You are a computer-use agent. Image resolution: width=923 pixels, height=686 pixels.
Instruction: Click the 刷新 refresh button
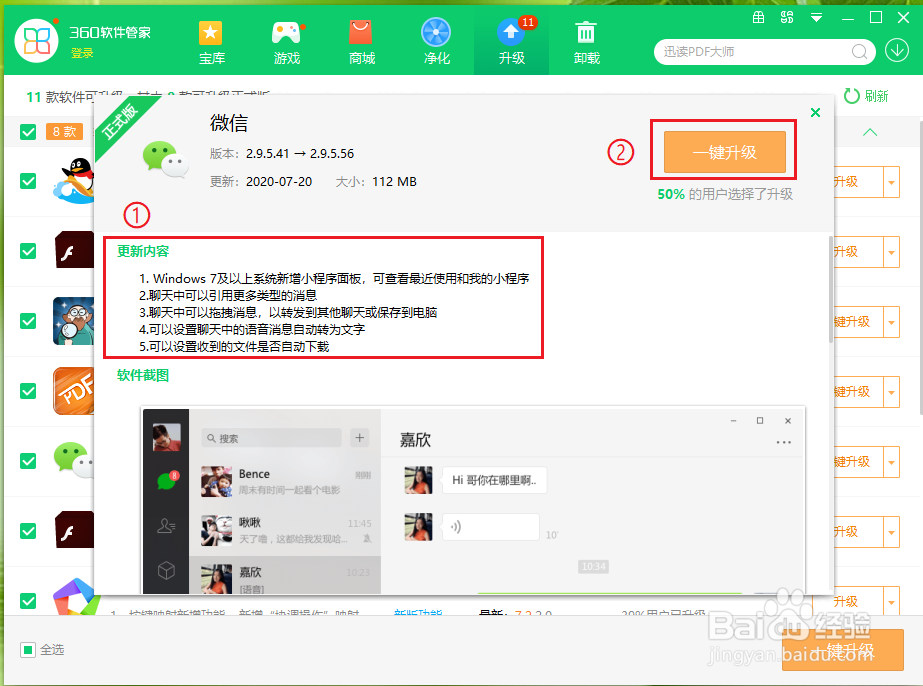[866, 95]
